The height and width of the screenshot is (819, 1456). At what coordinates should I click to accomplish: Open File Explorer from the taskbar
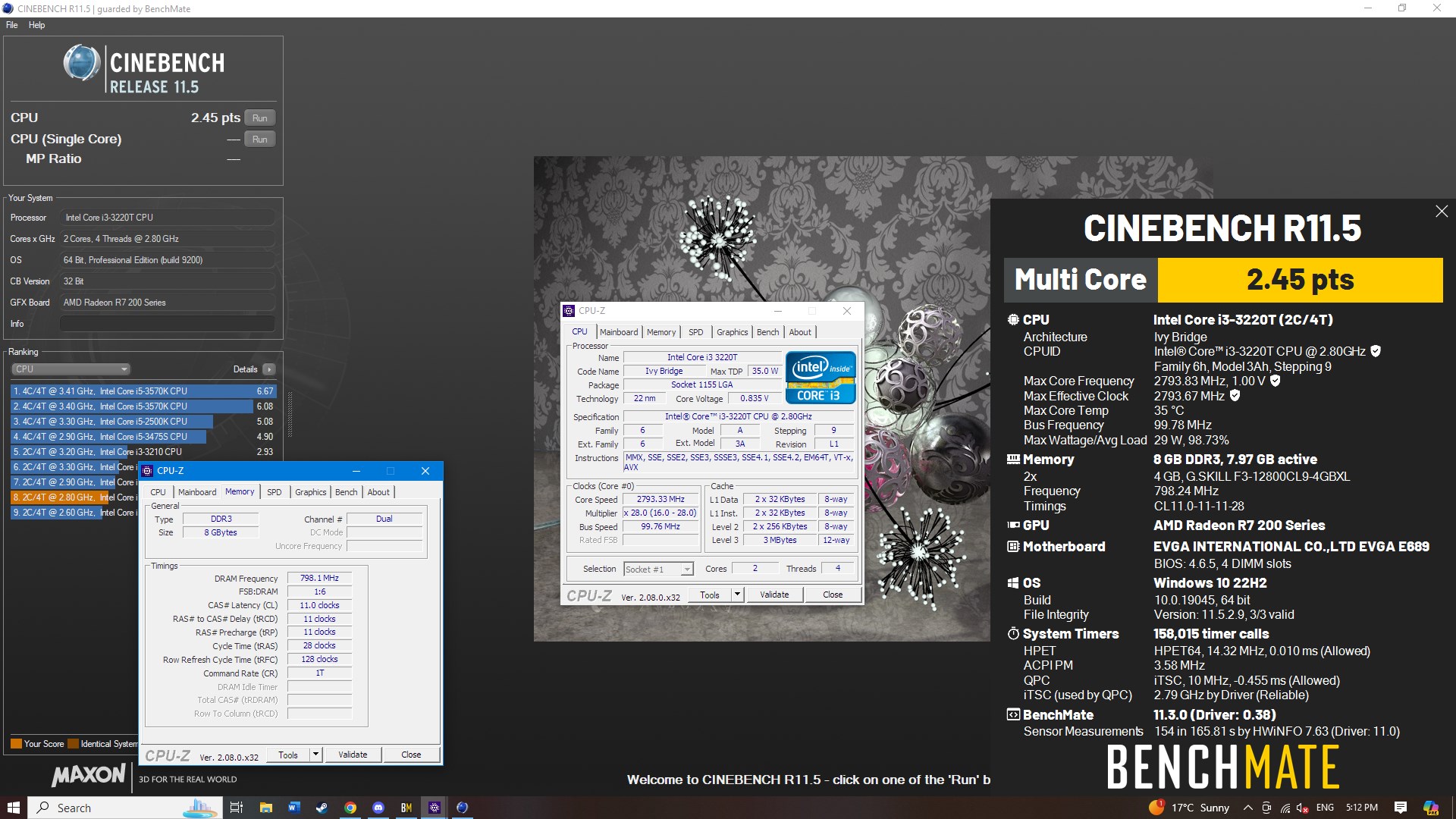(x=265, y=808)
